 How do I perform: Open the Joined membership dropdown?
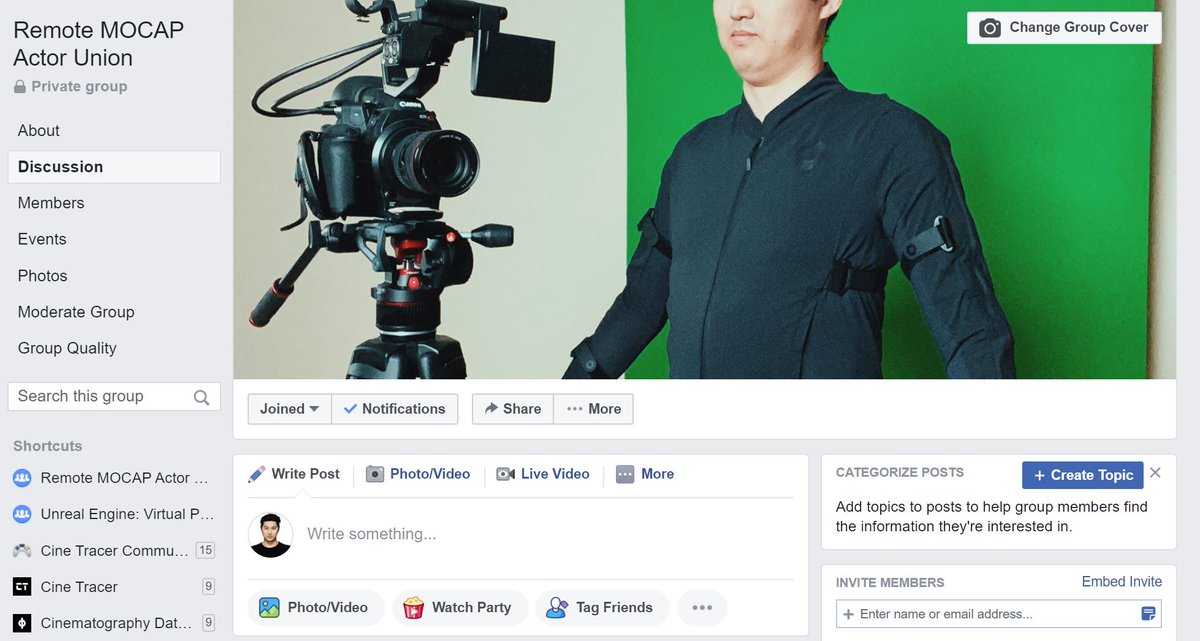click(288, 408)
